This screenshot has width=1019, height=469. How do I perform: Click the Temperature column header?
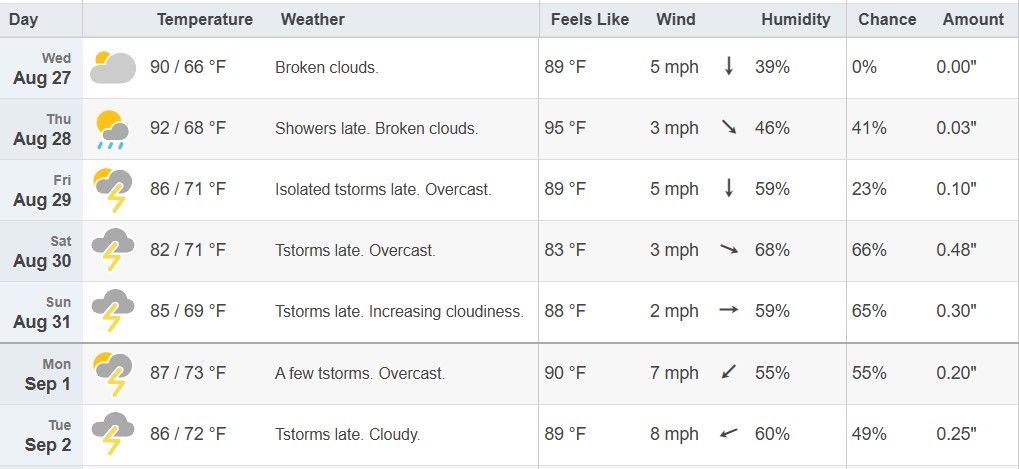[205, 19]
